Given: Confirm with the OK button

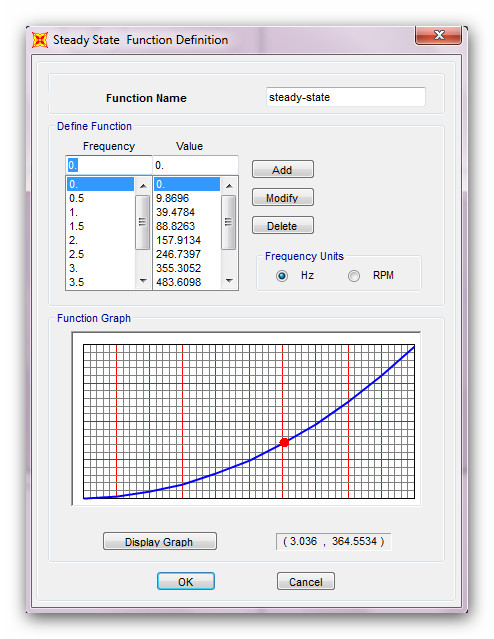Looking at the screenshot, I should 185,581.
